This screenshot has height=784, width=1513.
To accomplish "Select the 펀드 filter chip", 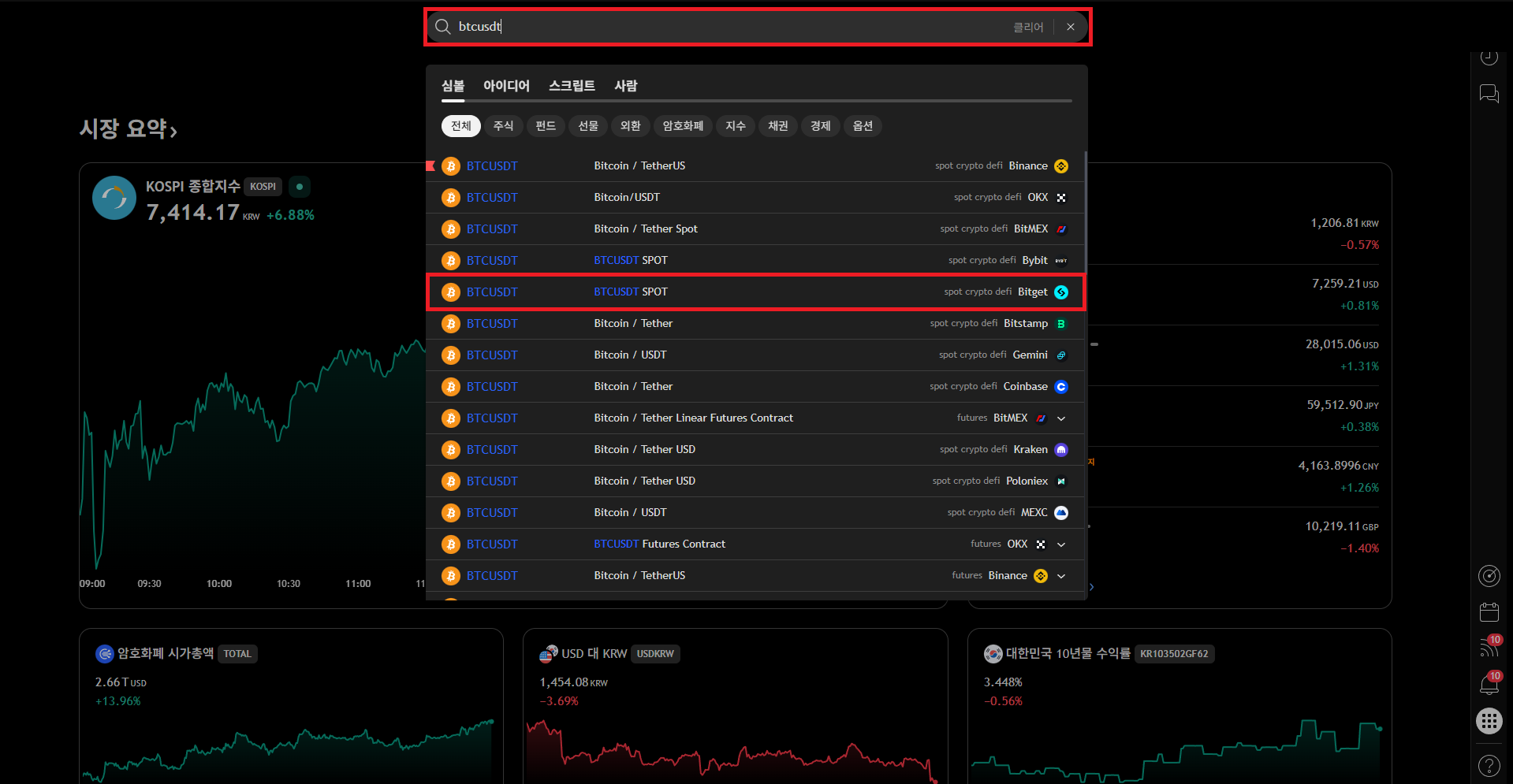I will click(x=546, y=126).
